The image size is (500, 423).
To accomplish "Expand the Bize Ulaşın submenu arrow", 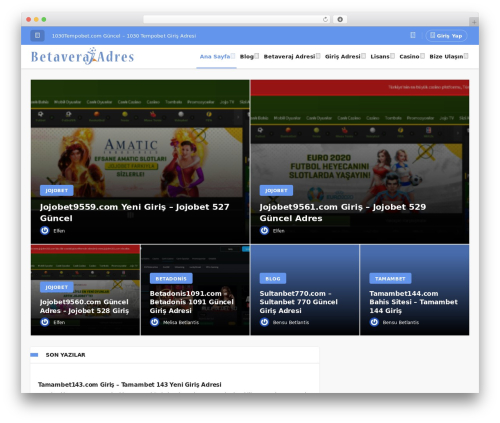I will tap(466, 56).
